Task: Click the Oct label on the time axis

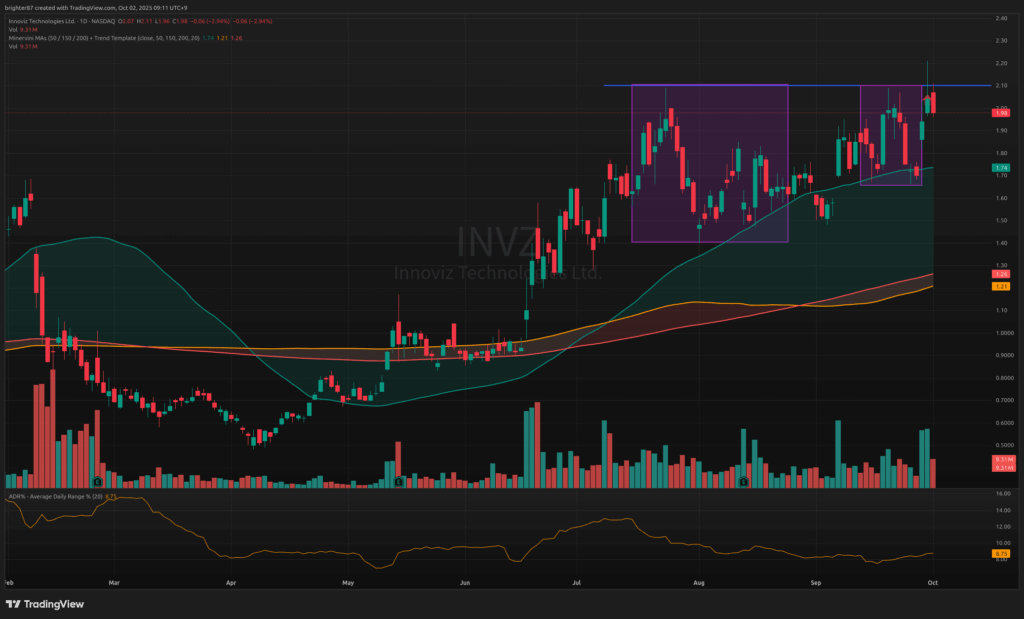Action: pyautogui.click(x=932, y=580)
